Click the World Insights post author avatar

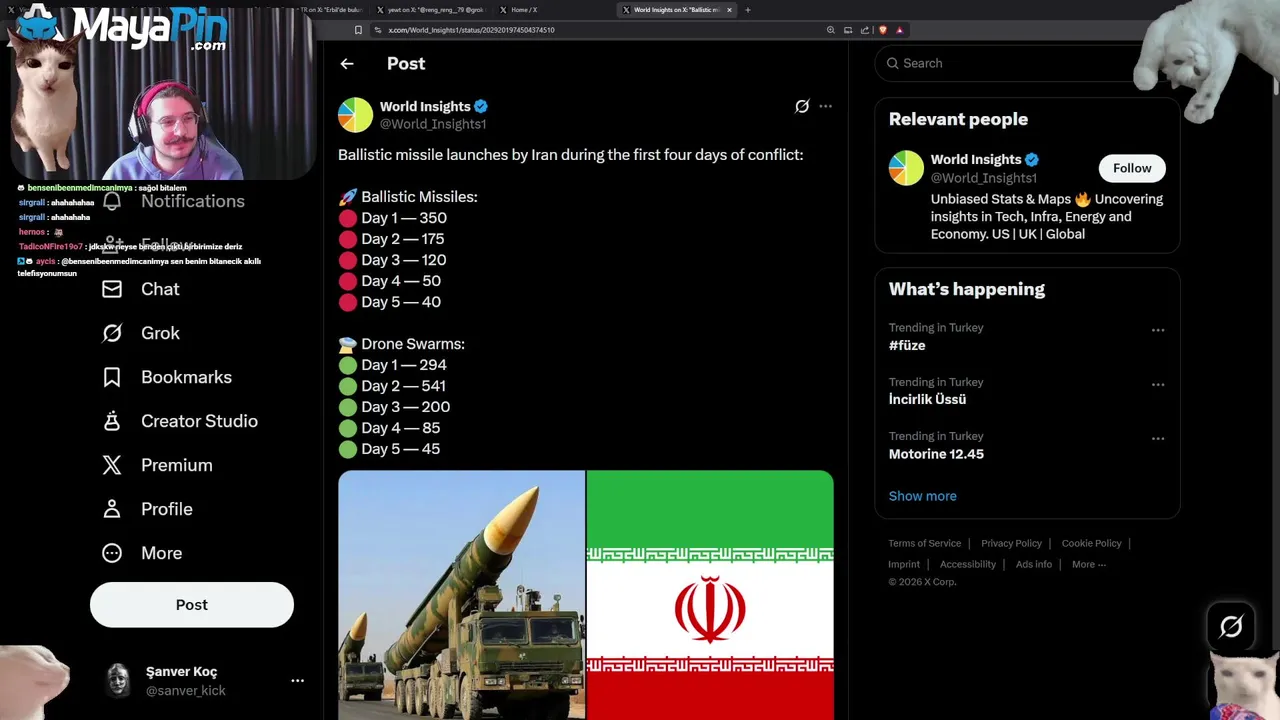click(x=355, y=115)
